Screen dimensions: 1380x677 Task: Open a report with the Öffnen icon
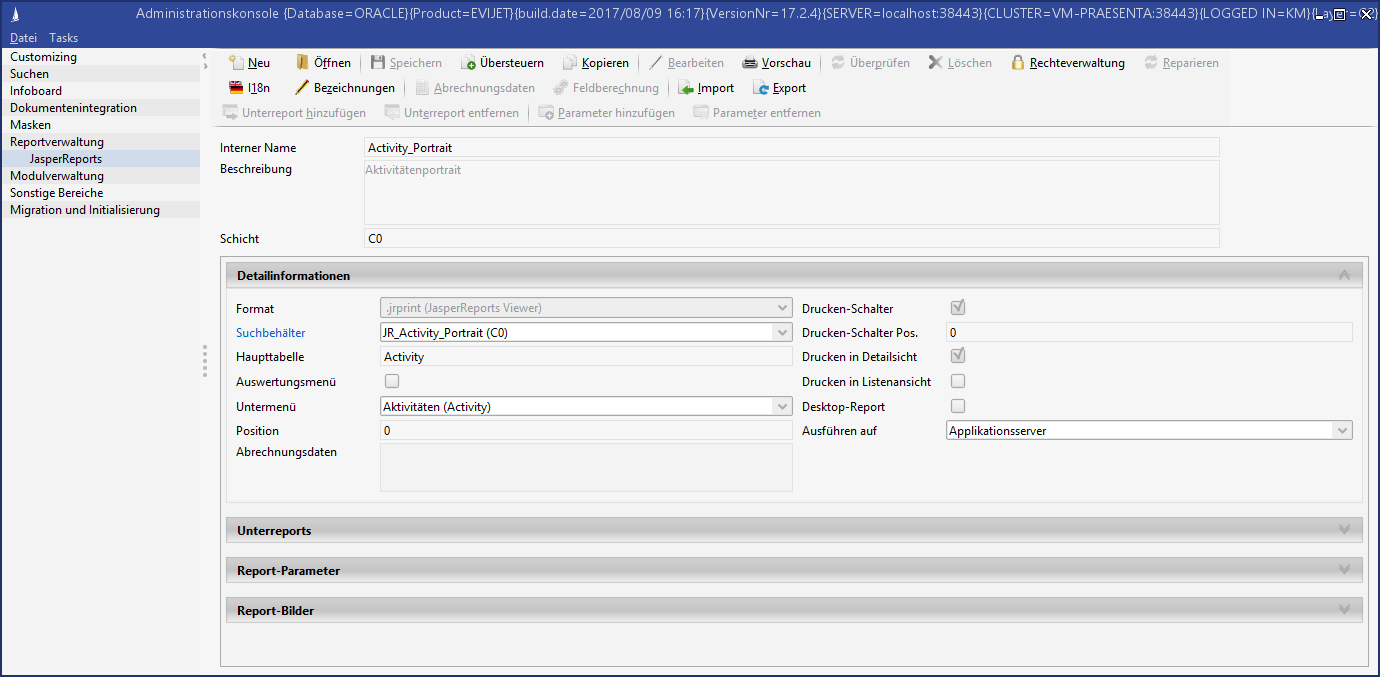pyautogui.click(x=303, y=63)
